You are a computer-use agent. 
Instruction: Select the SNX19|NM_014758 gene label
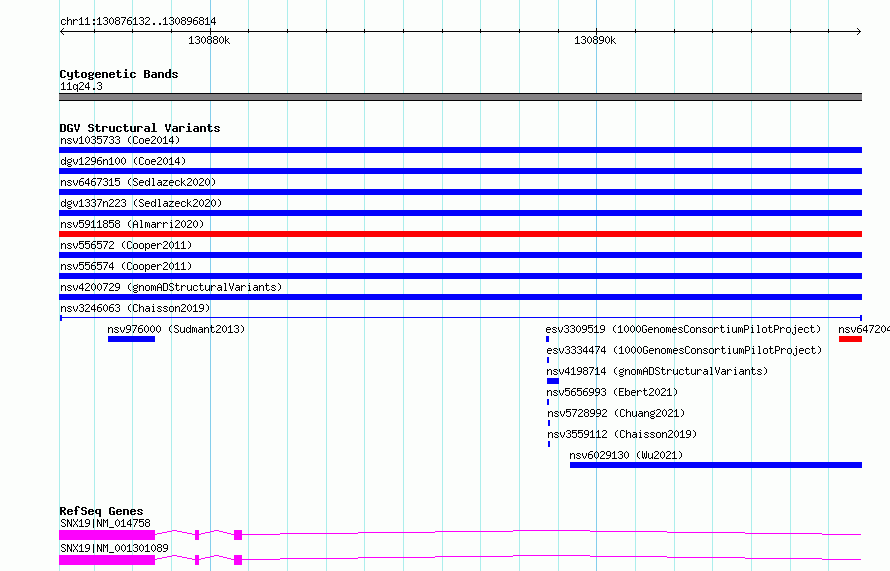click(105, 523)
